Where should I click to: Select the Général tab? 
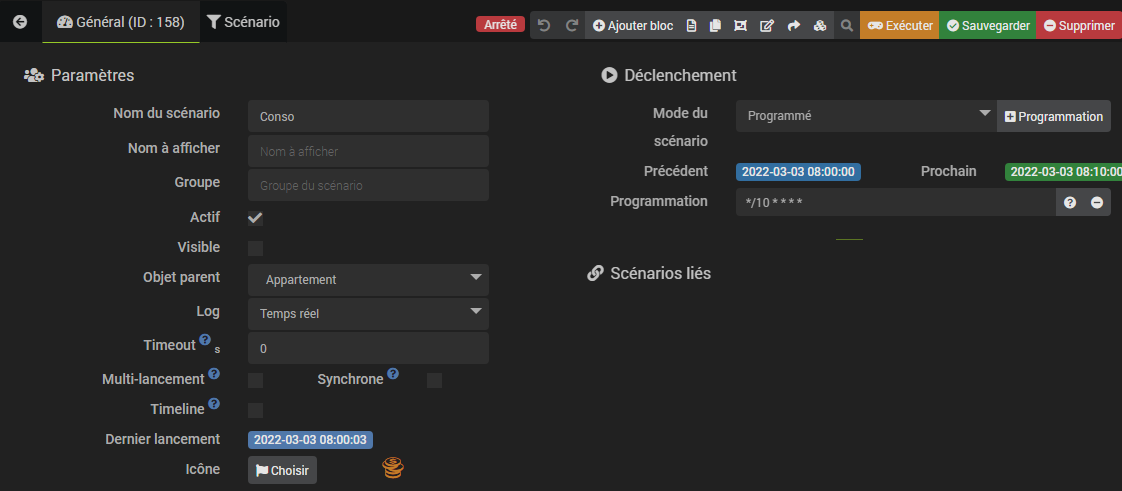click(x=121, y=21)
